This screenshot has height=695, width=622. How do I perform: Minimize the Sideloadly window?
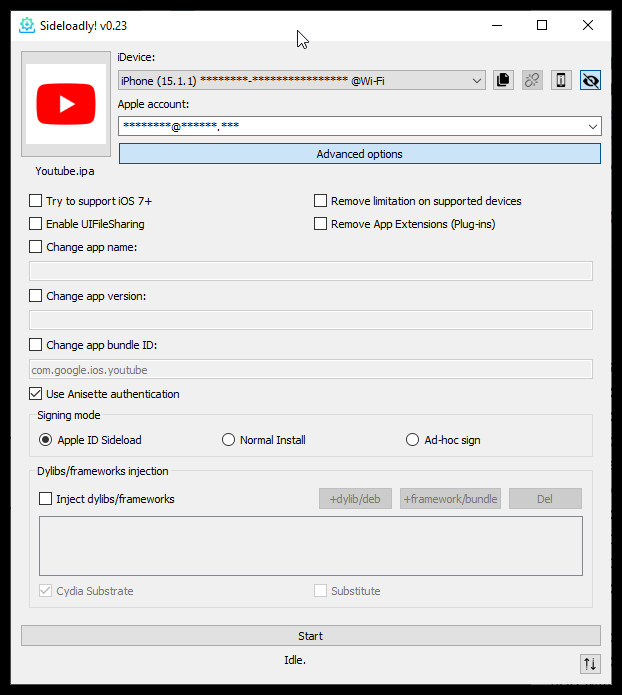(x=497, y=25)
